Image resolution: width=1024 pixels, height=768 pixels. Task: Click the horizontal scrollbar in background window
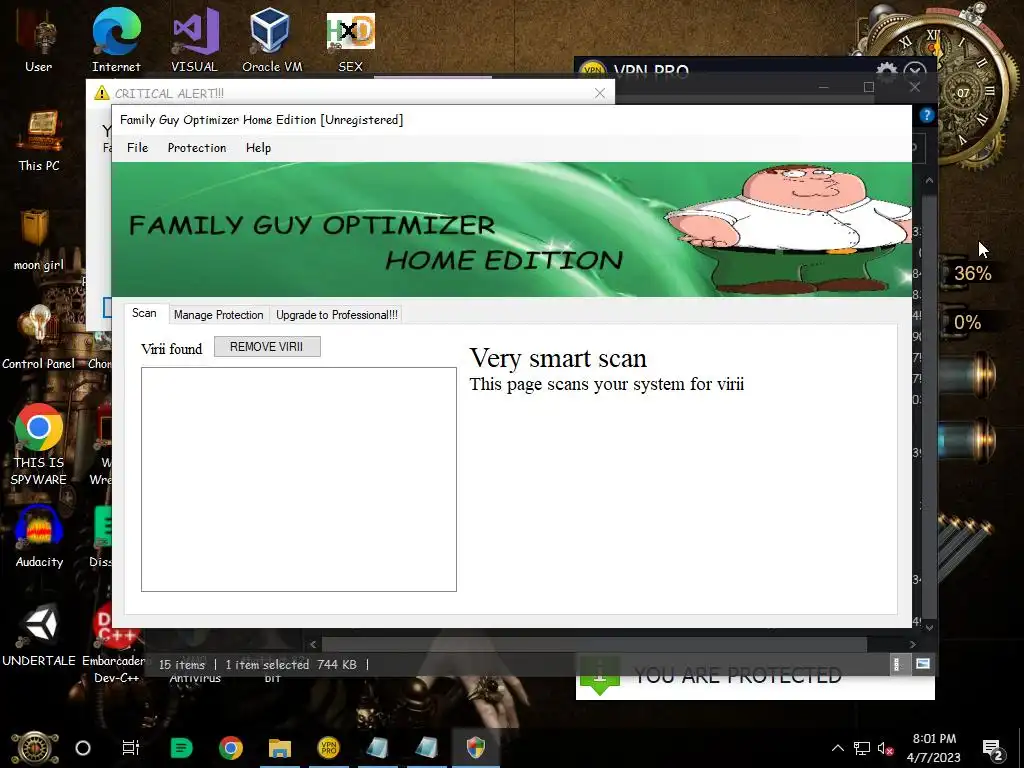coord(594,645)
